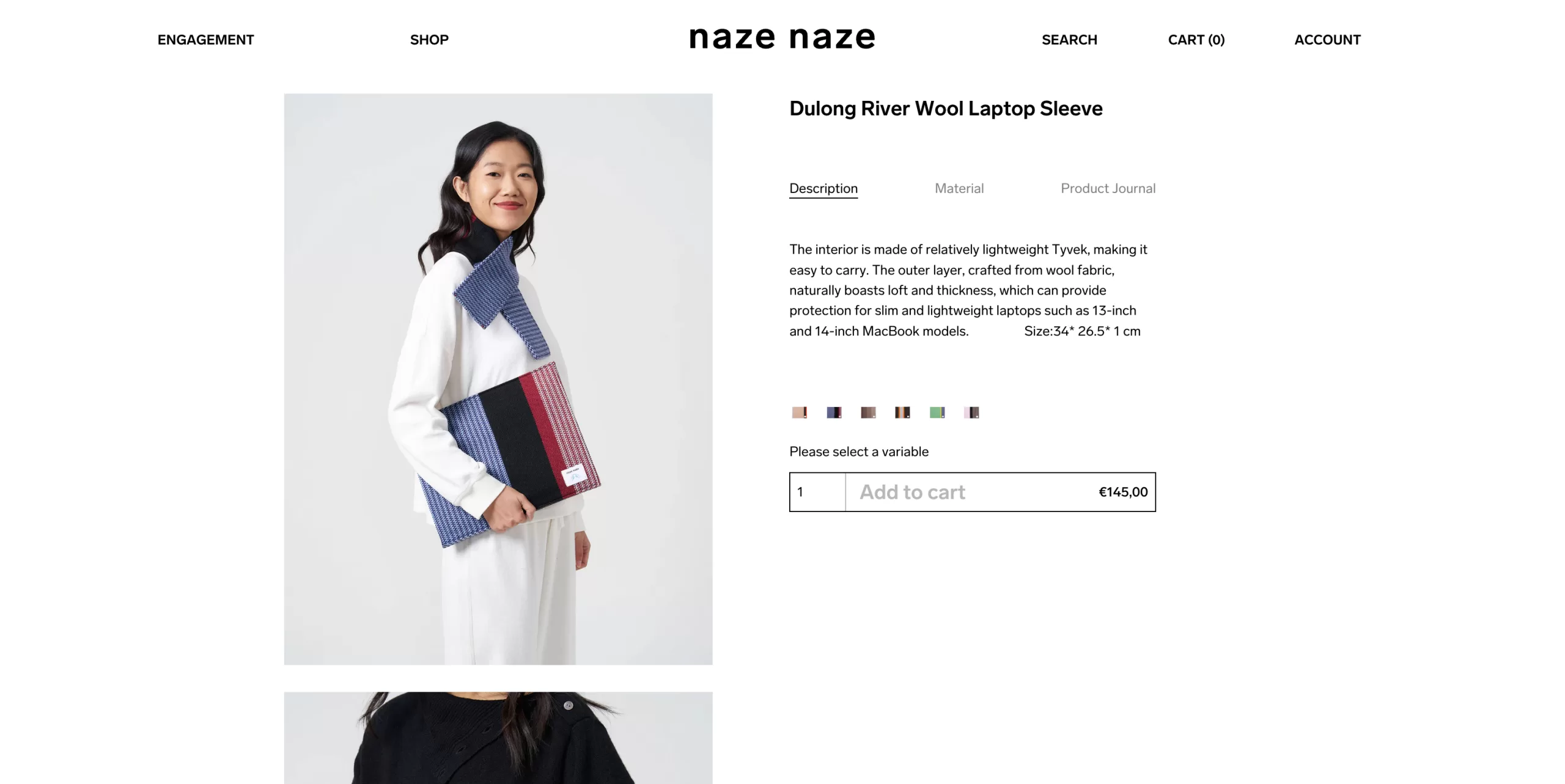
Task: Select the pale pink and grey variant
Action: [971, 412]
